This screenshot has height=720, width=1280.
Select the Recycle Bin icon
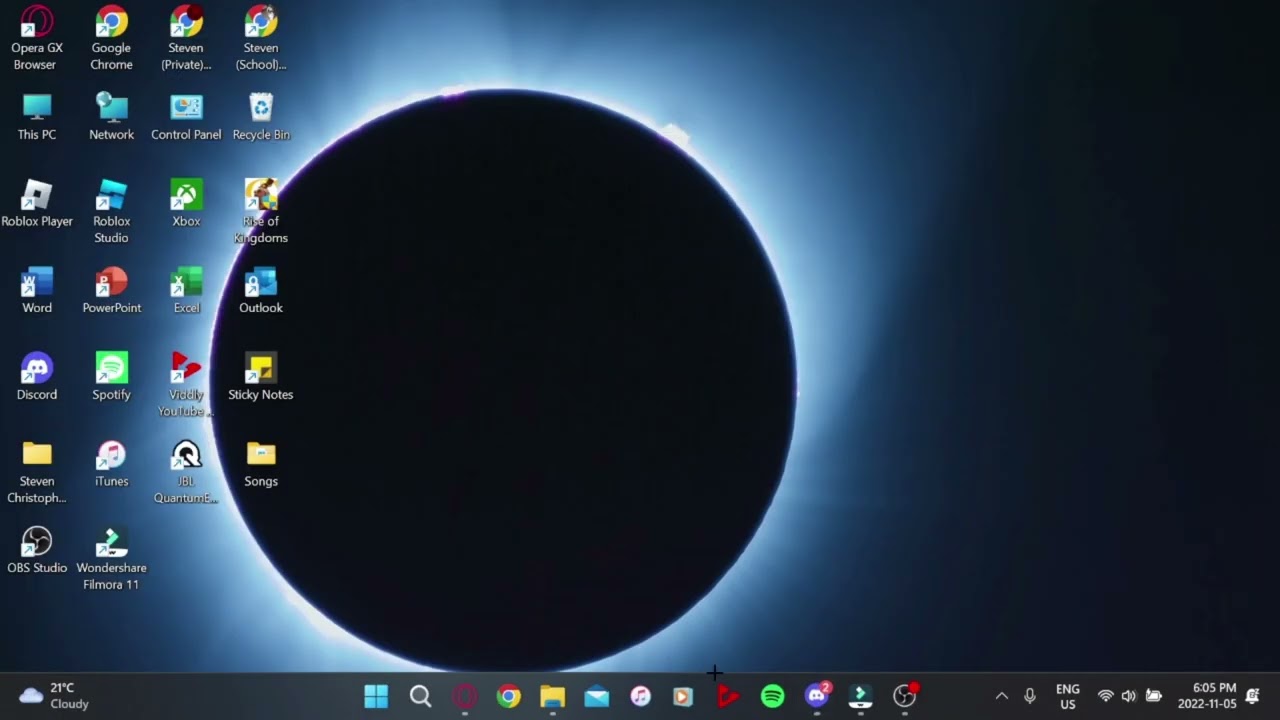coord(261,117)
